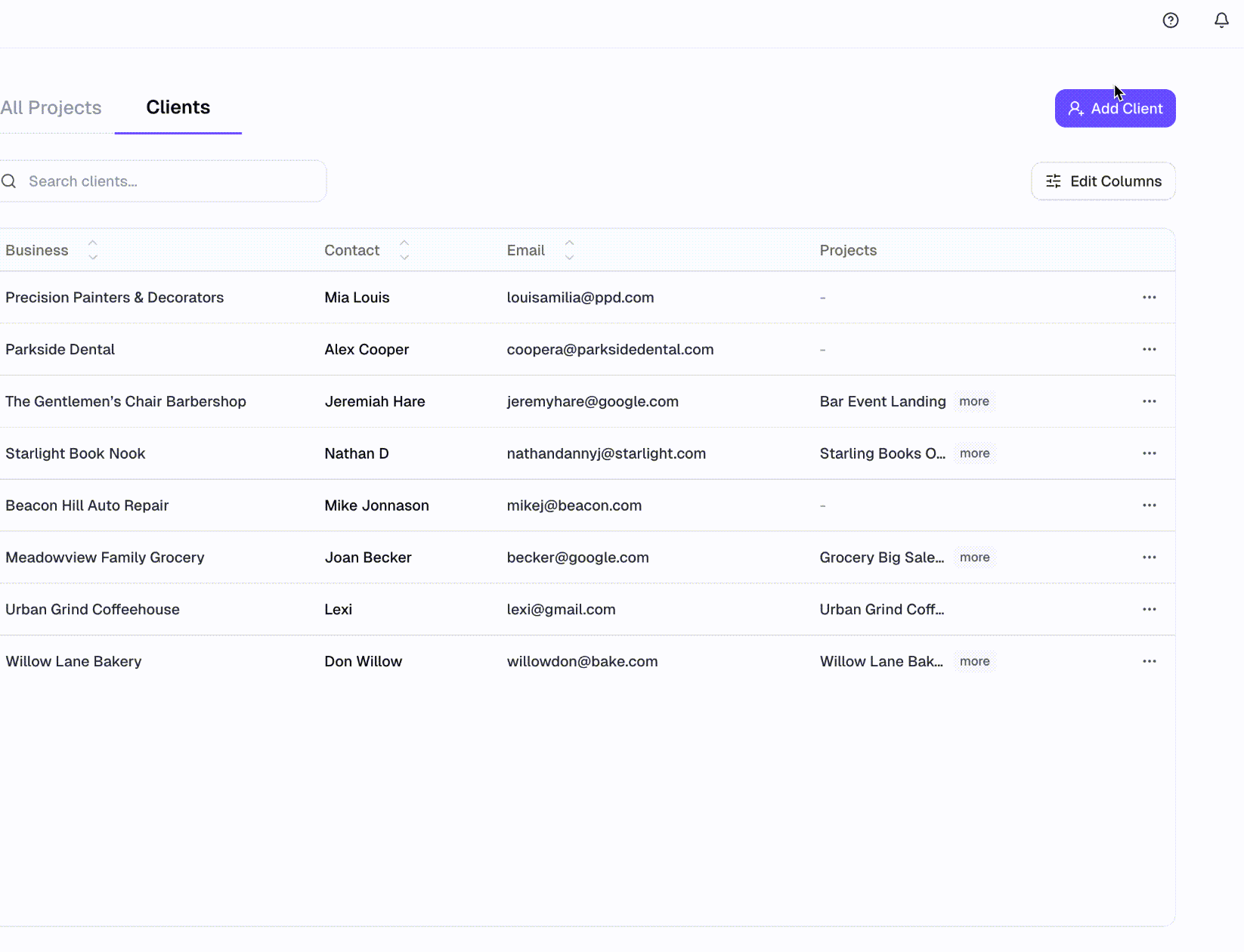Open the Edit Columns panel
The width and height of the screenshot is (1244, 952).
tap(1103, 181)
